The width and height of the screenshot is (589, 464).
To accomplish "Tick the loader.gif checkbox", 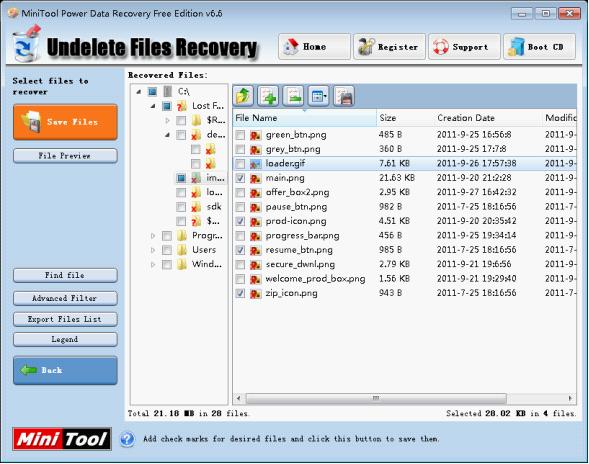I will (x=240, y=164).
